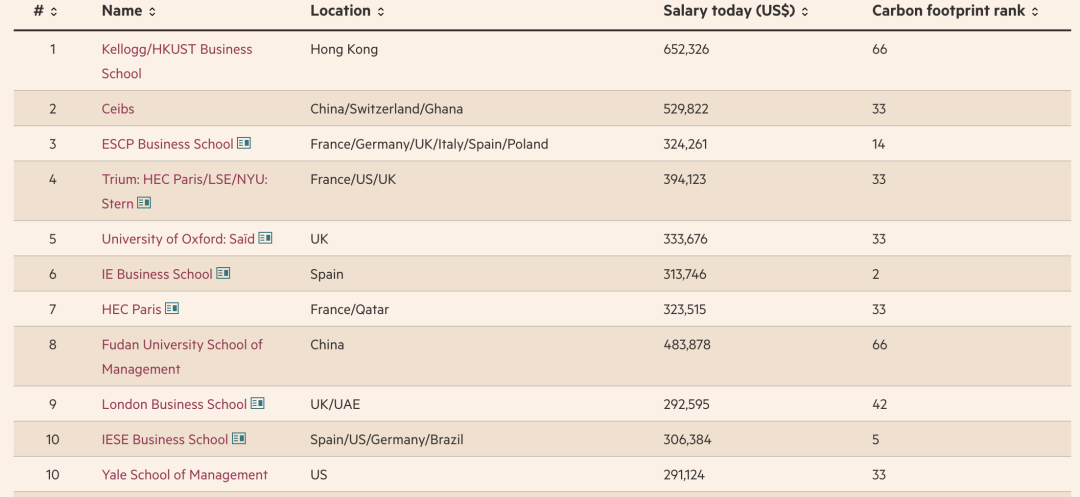
Task: Click profile icon beside IE Business School
Action: pyautogui.click(x=223, y=273)
